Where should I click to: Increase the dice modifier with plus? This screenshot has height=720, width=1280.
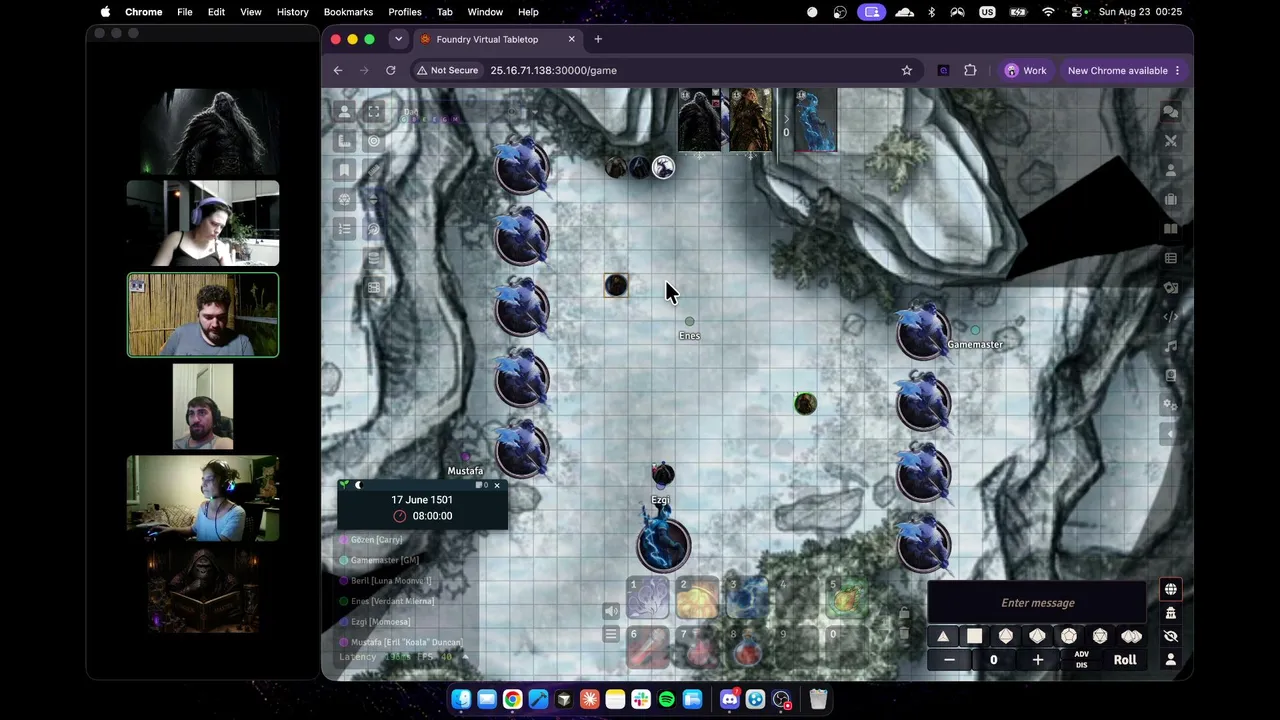[x=1037, y=660]
